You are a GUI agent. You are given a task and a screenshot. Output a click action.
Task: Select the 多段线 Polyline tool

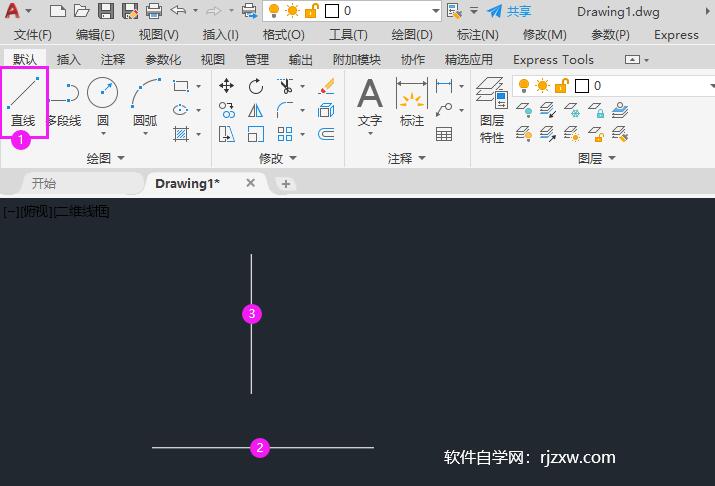(65, 101)
